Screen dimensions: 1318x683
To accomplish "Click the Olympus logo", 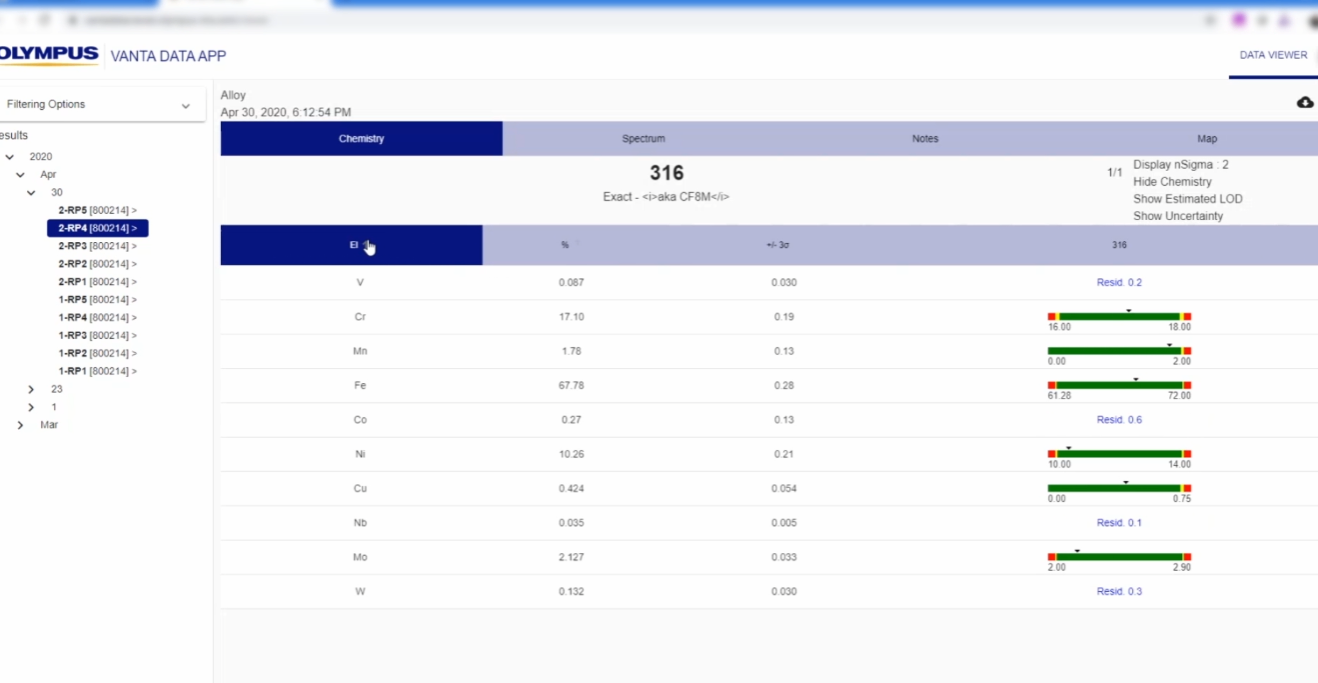I will click(x=48, y=55).
